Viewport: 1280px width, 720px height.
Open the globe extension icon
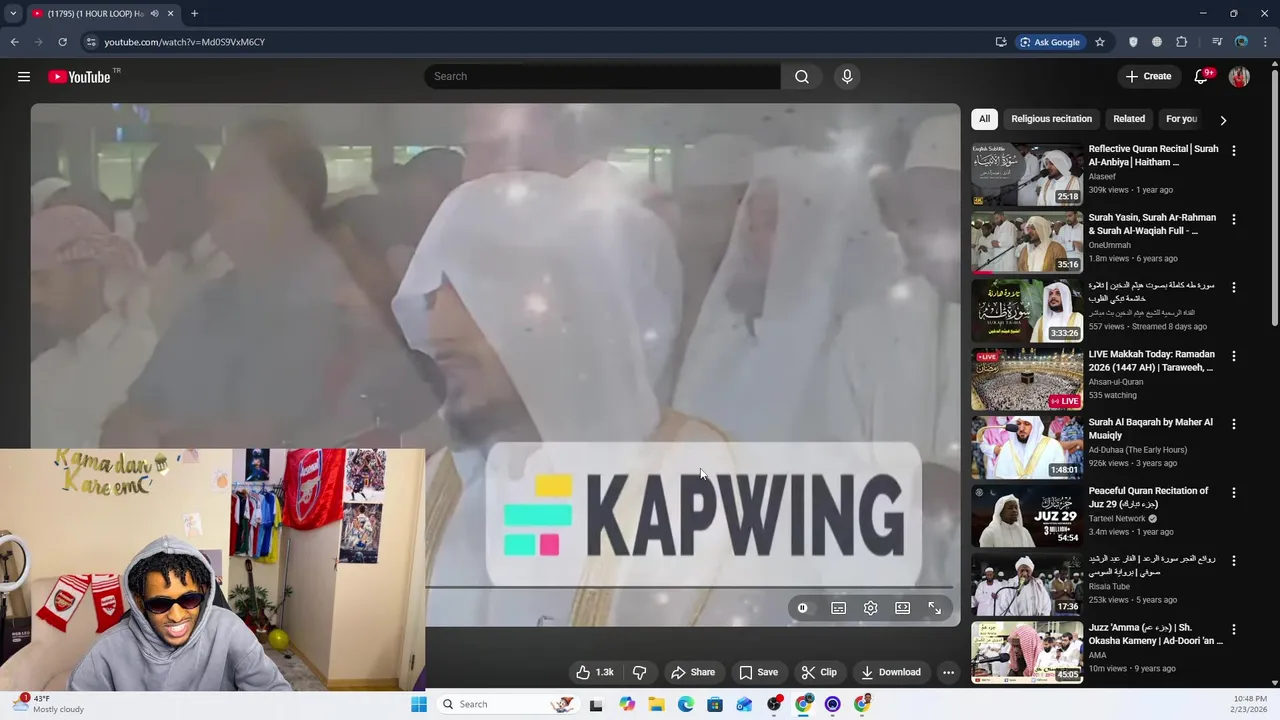1157,42
